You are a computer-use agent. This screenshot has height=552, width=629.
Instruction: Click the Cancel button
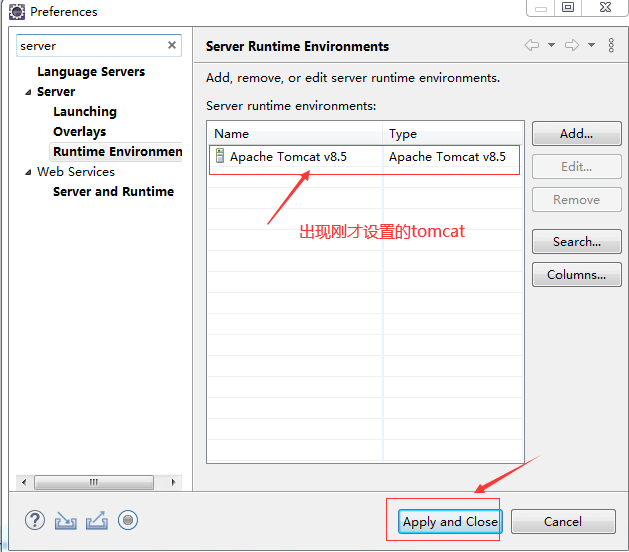click(563, 522)
